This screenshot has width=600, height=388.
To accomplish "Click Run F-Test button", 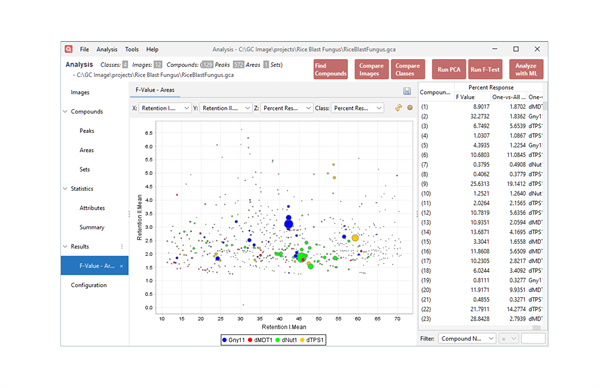I will [485, 69].
